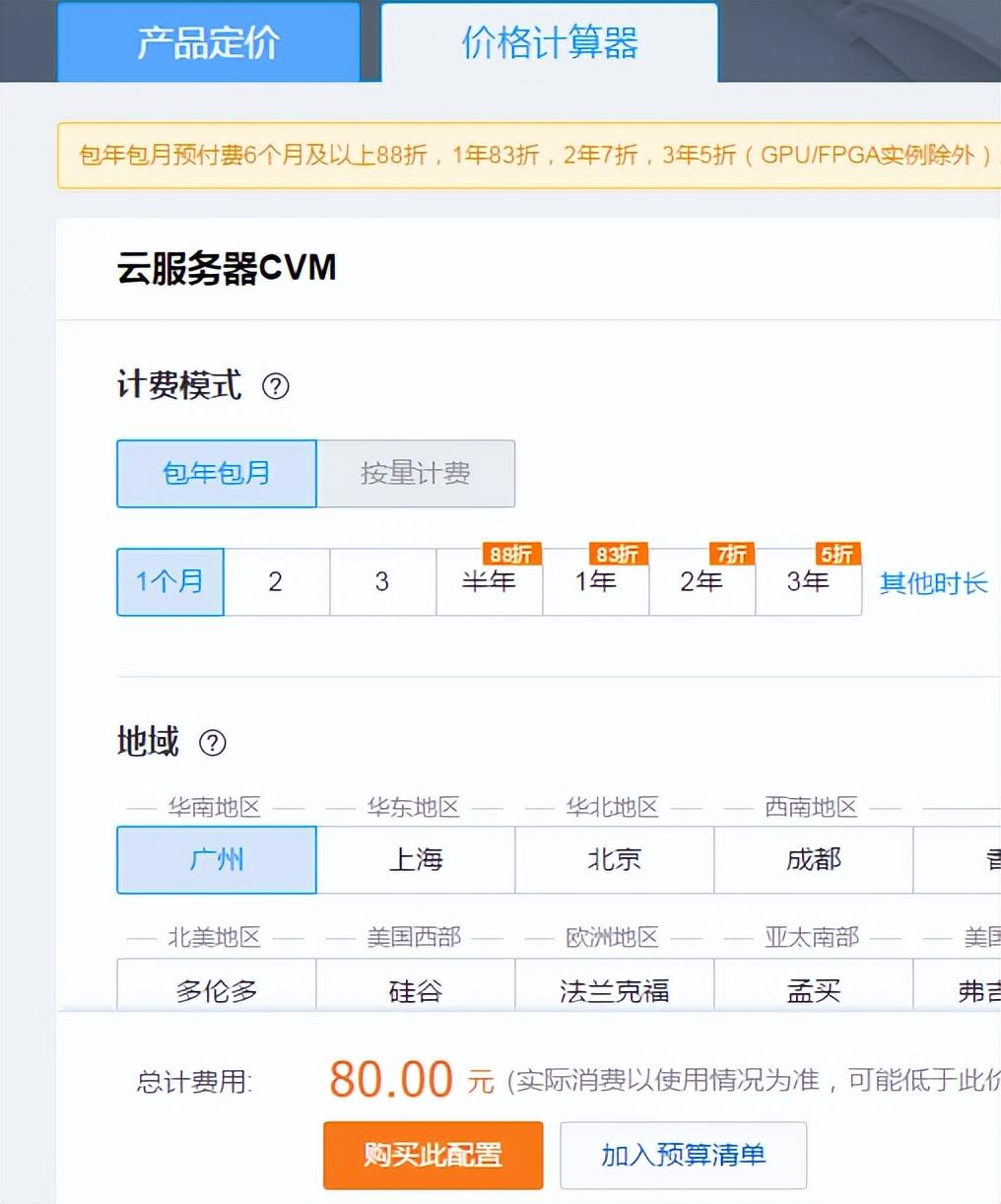Click the help icon beside 地域

coord(213,743)
